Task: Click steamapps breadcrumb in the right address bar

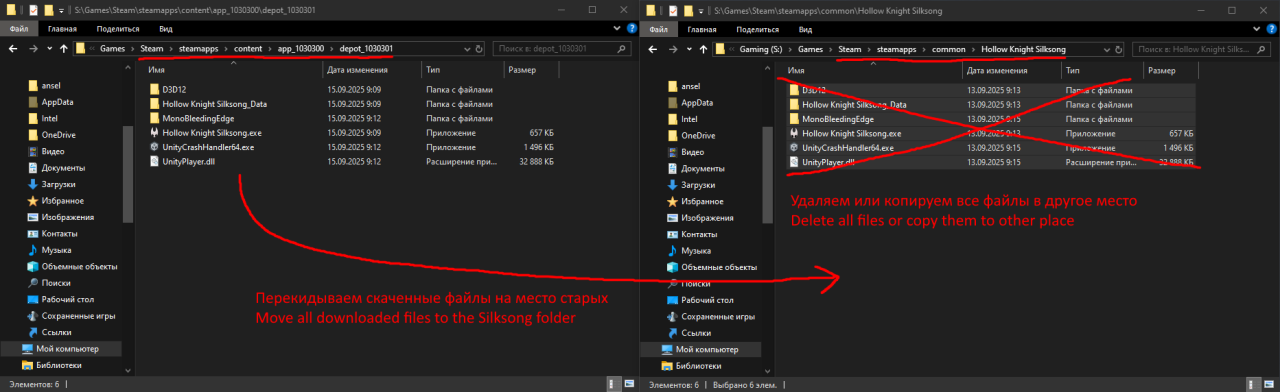Action: (898, 48)
